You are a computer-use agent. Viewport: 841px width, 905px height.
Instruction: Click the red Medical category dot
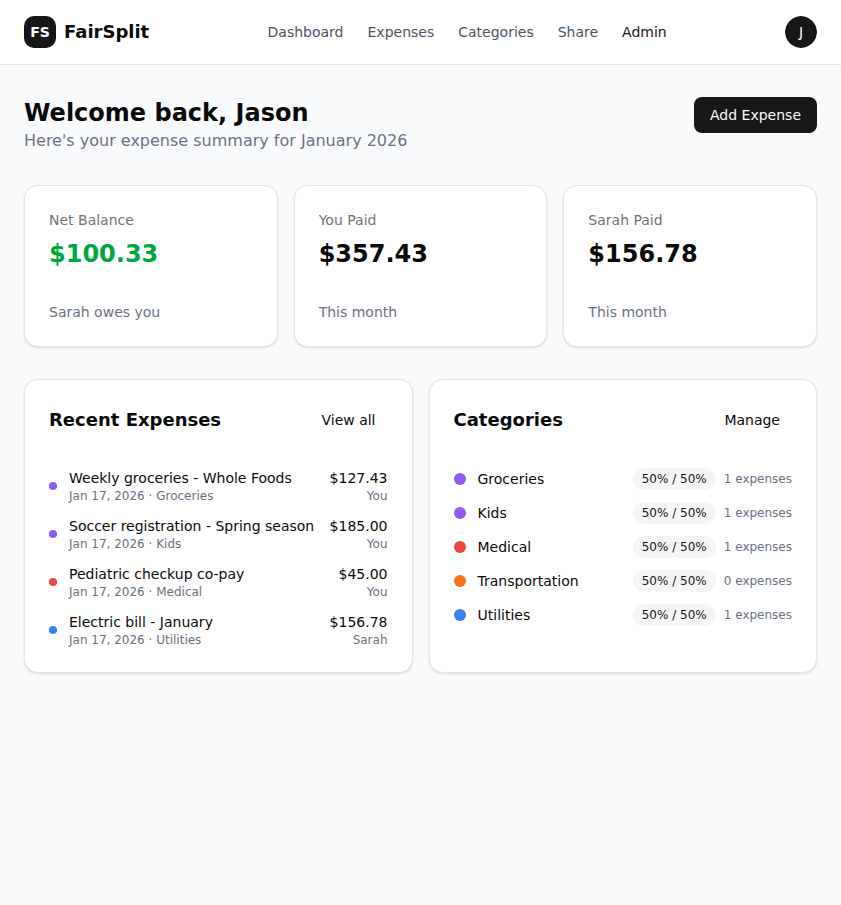(x=462, y=547)
